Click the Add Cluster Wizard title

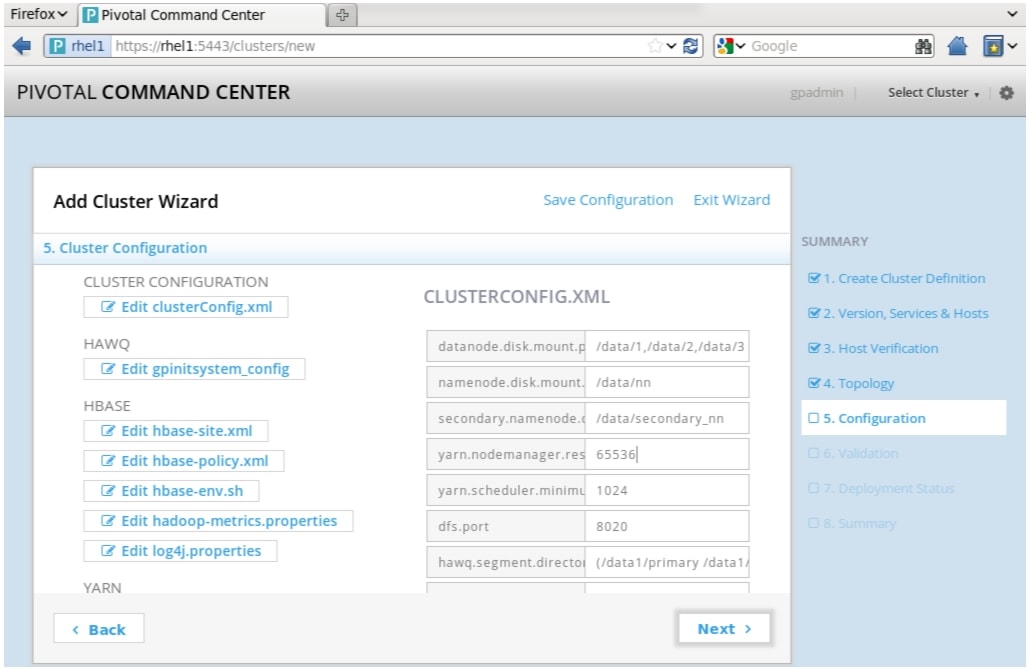(135, 201)
